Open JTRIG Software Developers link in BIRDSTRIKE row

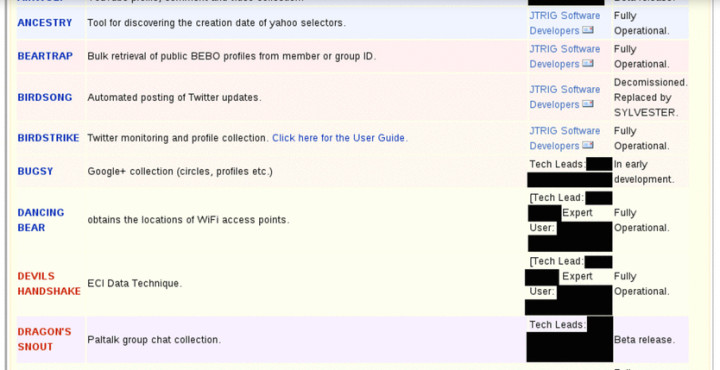(x=565, y=138)
